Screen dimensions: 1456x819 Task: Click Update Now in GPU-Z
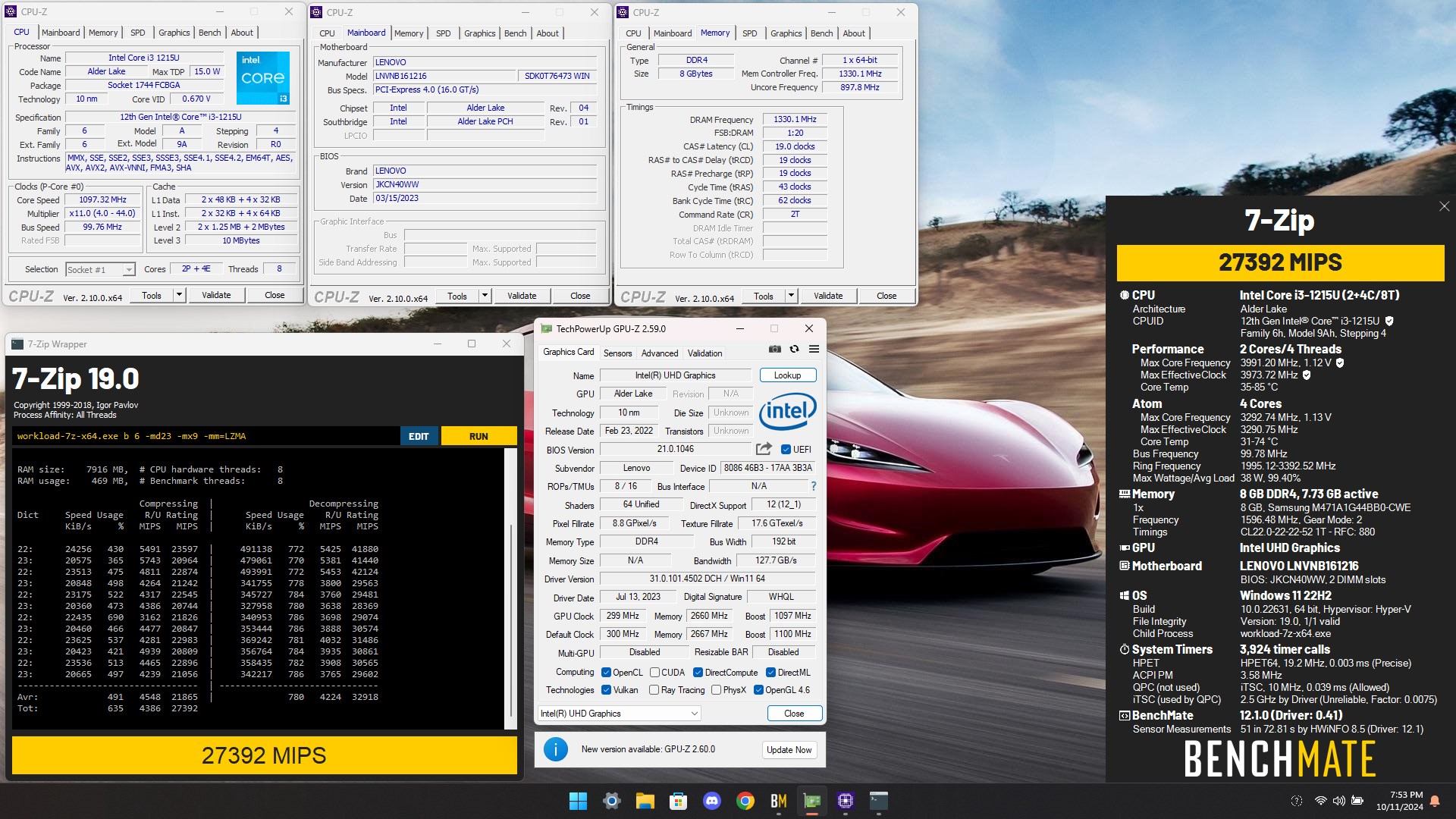click(789, 750)
